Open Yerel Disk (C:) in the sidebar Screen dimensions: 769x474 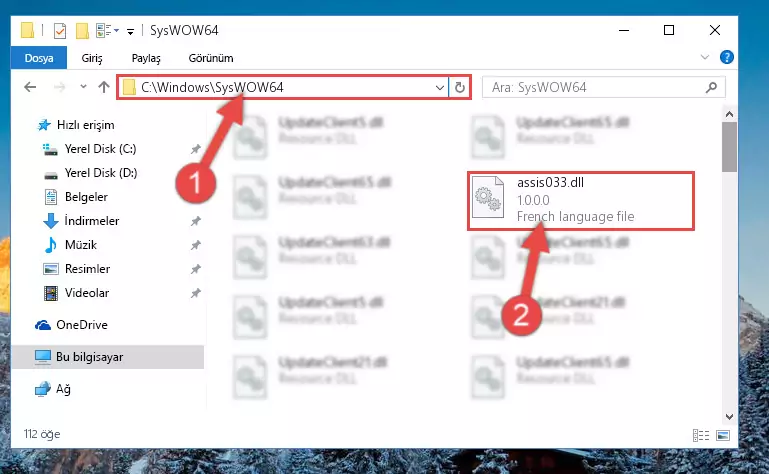click(x=101, y=149)
